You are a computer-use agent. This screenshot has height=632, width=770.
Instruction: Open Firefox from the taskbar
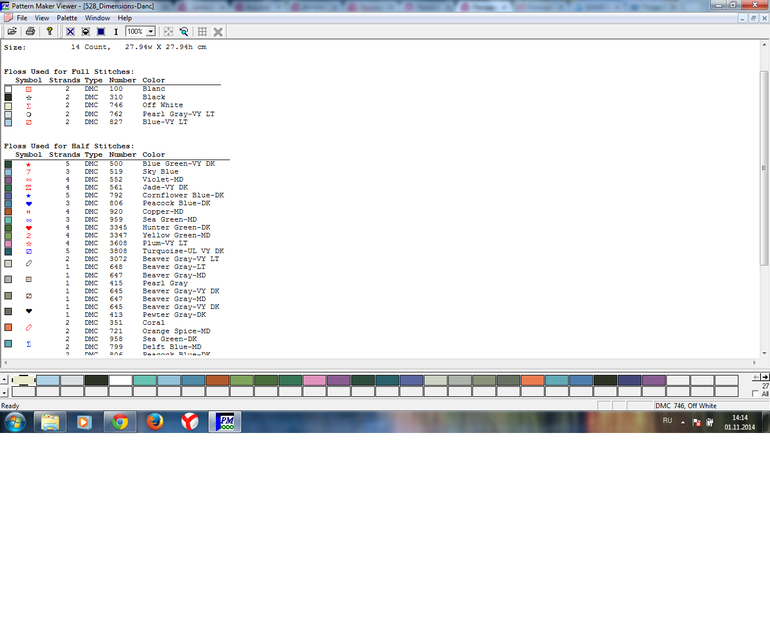[x=154, y=422]
